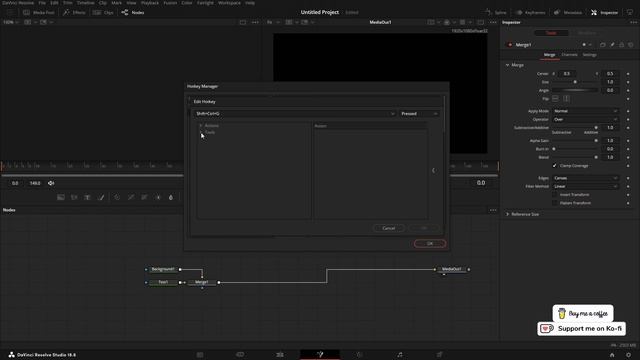Open the File menu
This screenshot has height=360, width=640.
(42, 3)
